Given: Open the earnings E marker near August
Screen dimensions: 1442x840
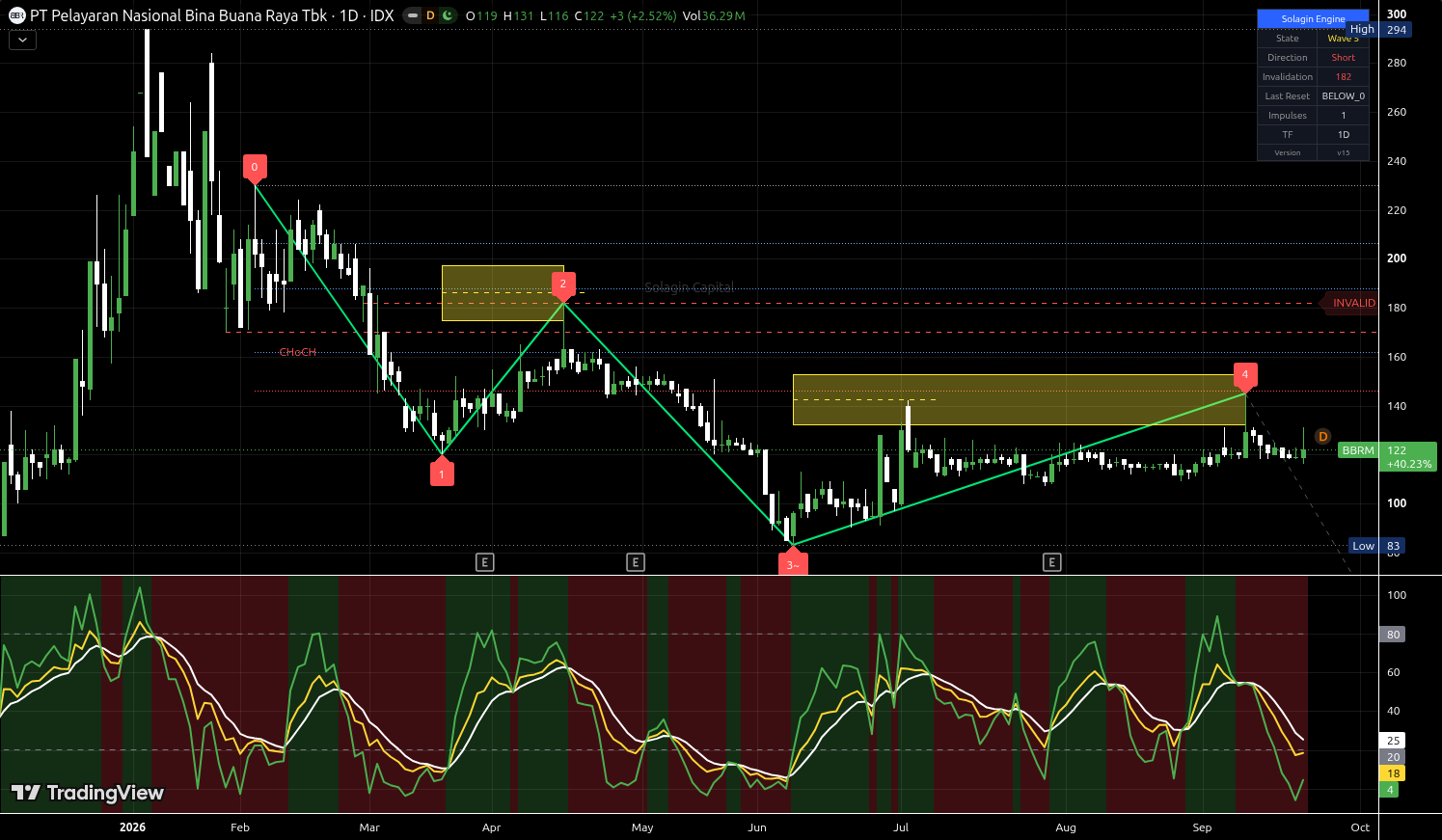Looking at the screenshot, I should [x=1051, y=562].
